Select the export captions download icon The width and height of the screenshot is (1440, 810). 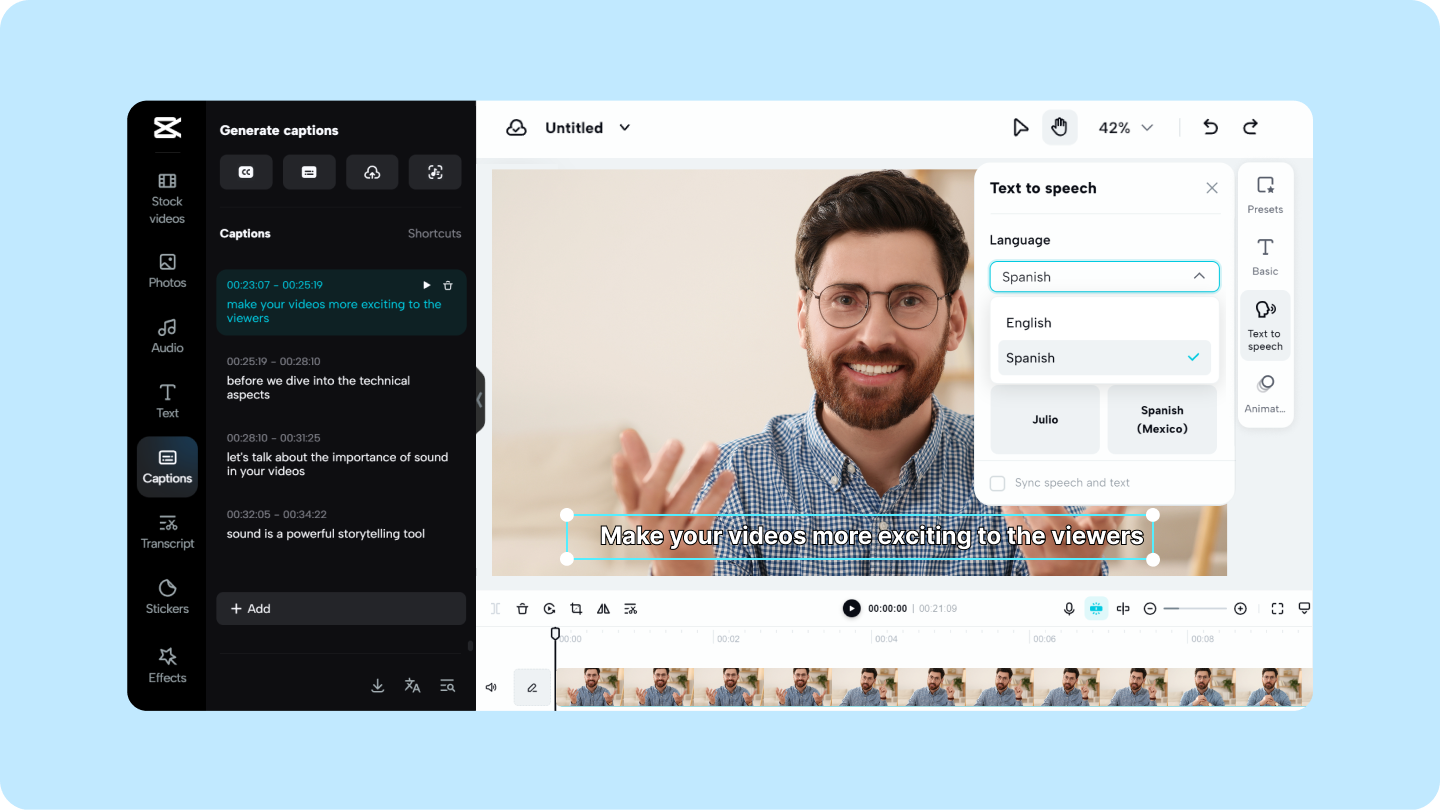377,686
